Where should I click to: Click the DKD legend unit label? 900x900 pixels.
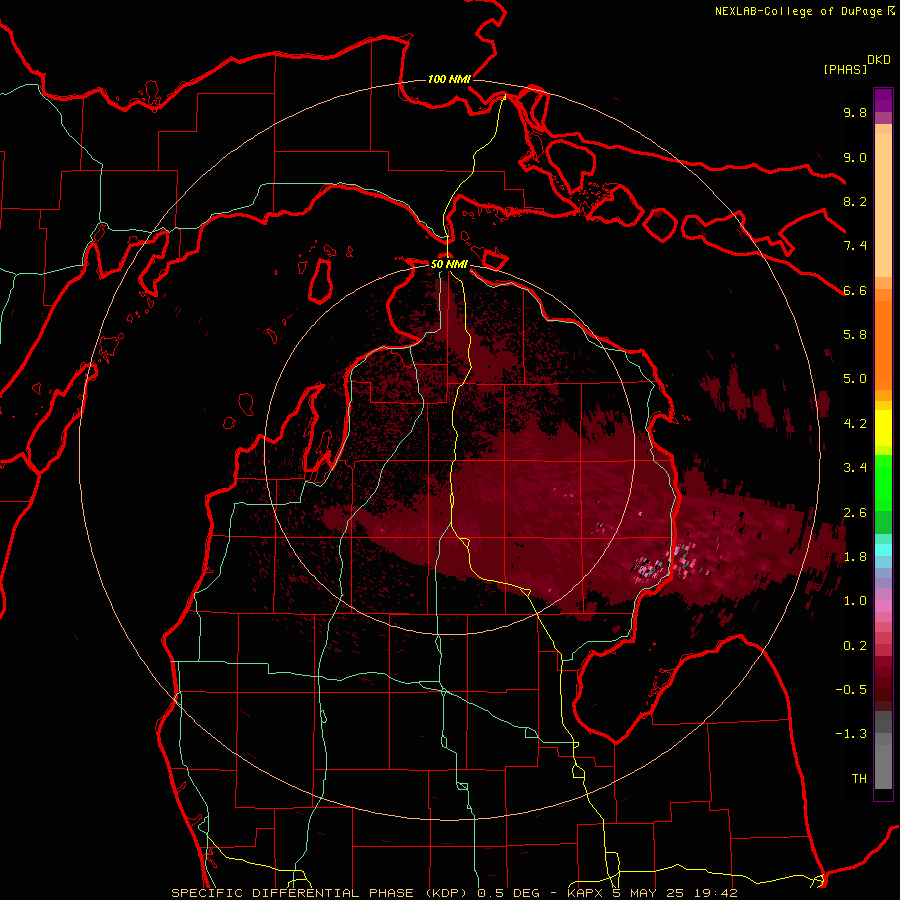pyautogui.click(x=879, y=60)
